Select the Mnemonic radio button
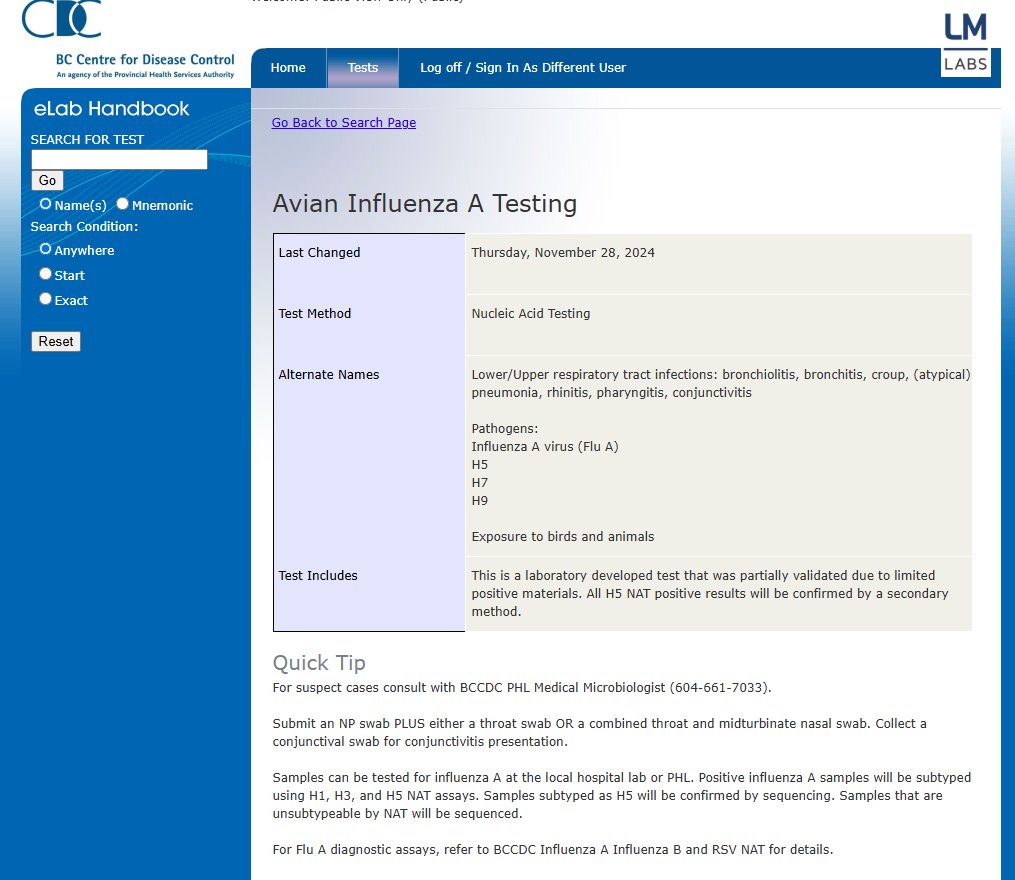Viewport: 1015px width, 880px height. (x=123, y=204)
